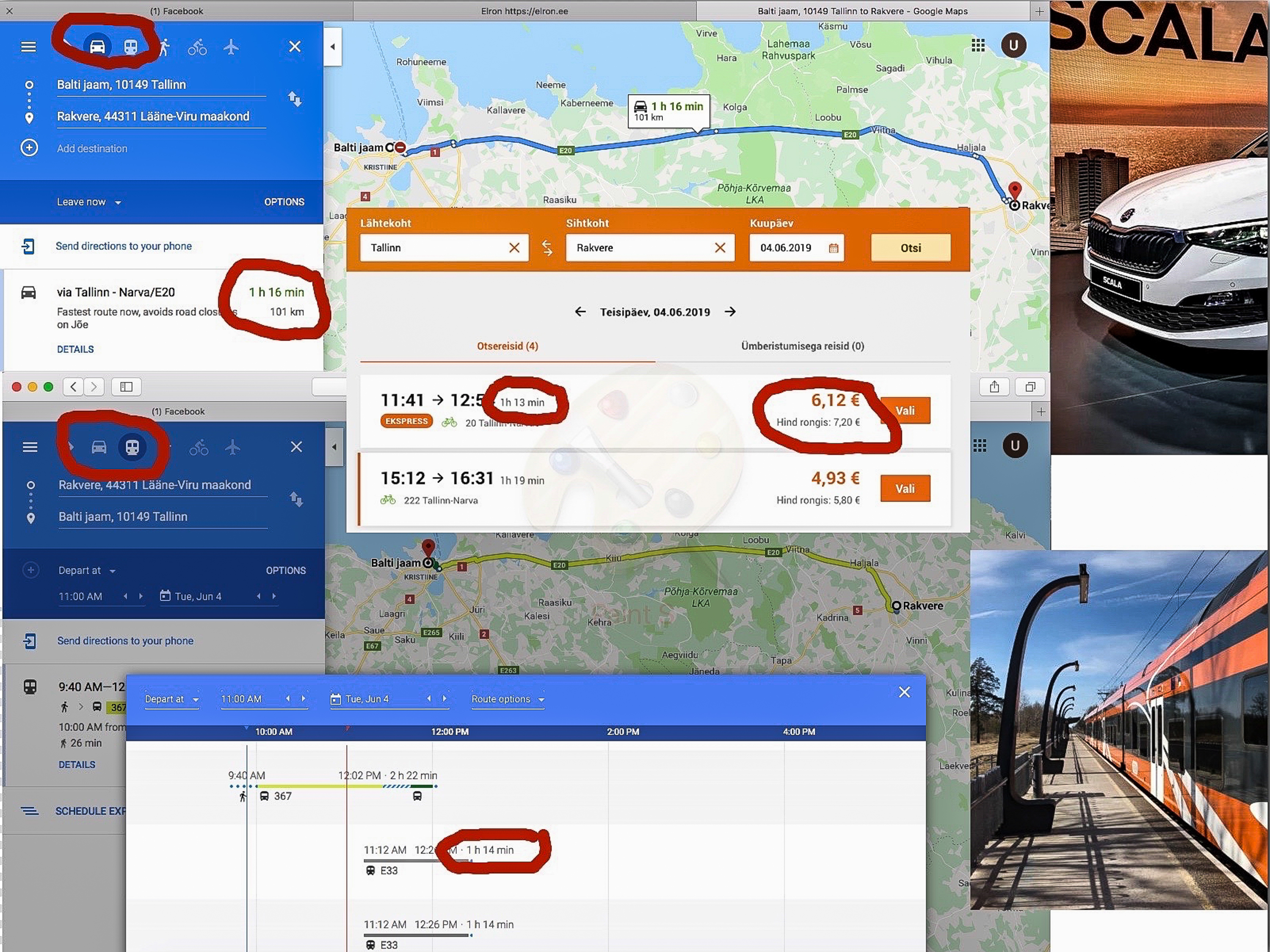Screen dimensions: 1270x952
Task: Open the hamburger menu in upper Google Maps panel
Action: click(28, 47)
